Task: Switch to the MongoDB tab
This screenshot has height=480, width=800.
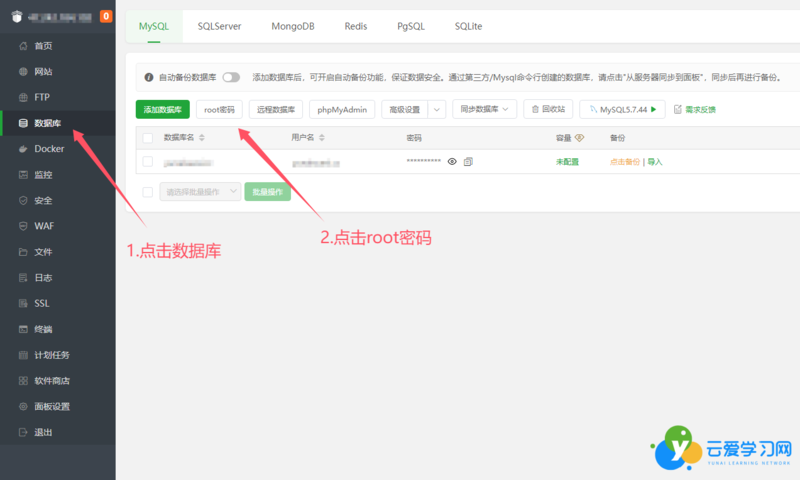Action: [293, 27]
